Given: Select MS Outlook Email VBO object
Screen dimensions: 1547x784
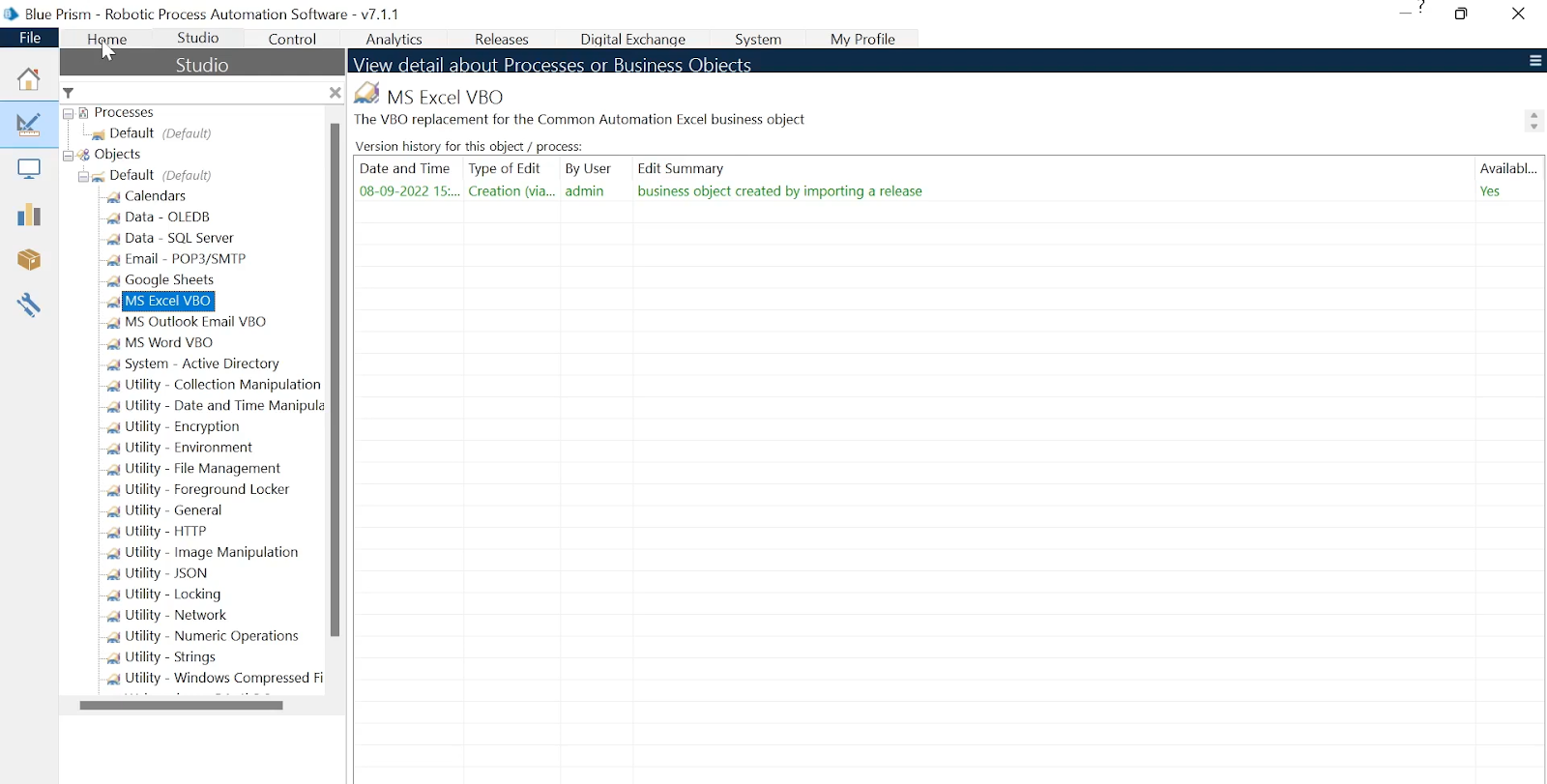Looking at the screenshot, I should point(195,322).
